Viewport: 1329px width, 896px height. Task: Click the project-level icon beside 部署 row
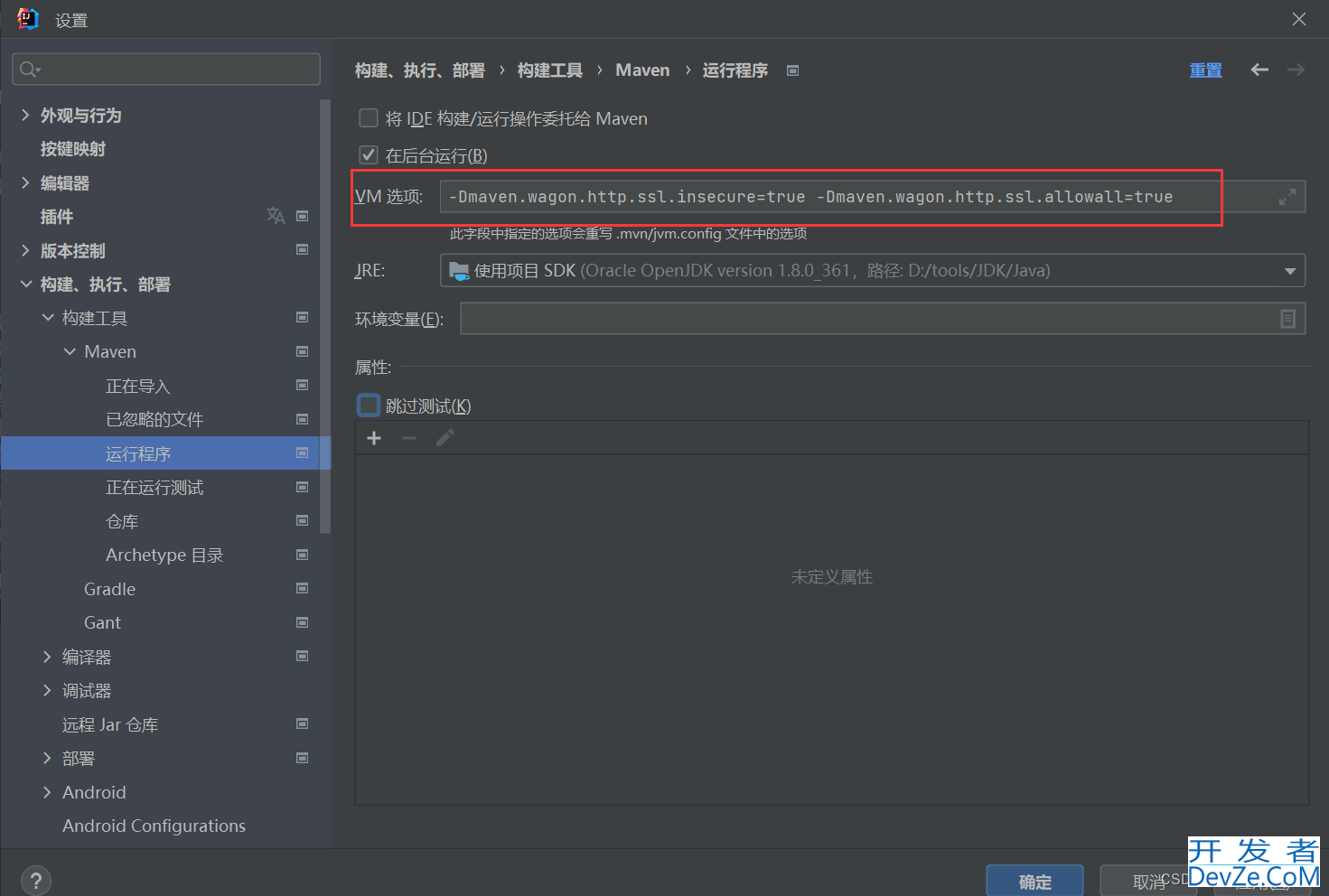coord(303,758)
